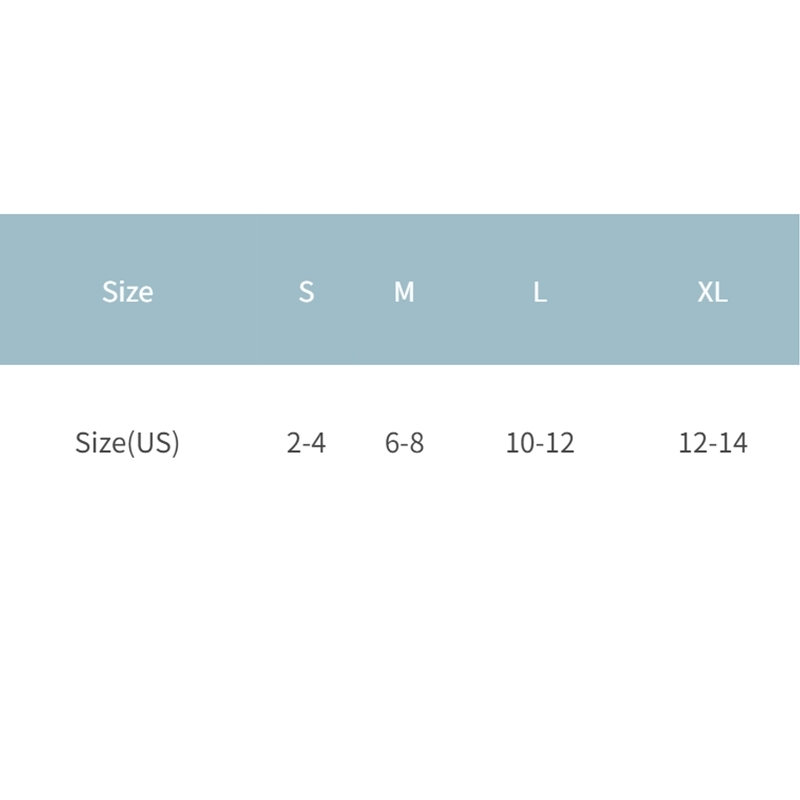Select the 6-8 US size value
Image resolution: width=800 pixels, height=800 pixels.
tap(404, 442)
